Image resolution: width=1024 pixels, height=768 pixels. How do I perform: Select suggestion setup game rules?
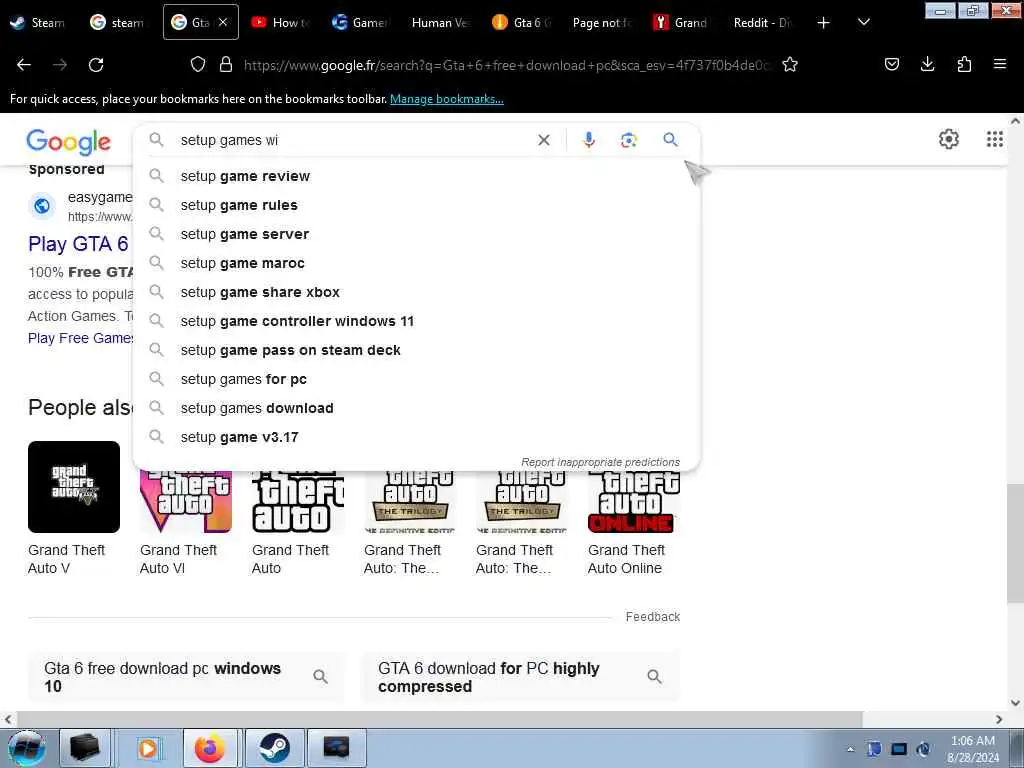coord(417,205)
